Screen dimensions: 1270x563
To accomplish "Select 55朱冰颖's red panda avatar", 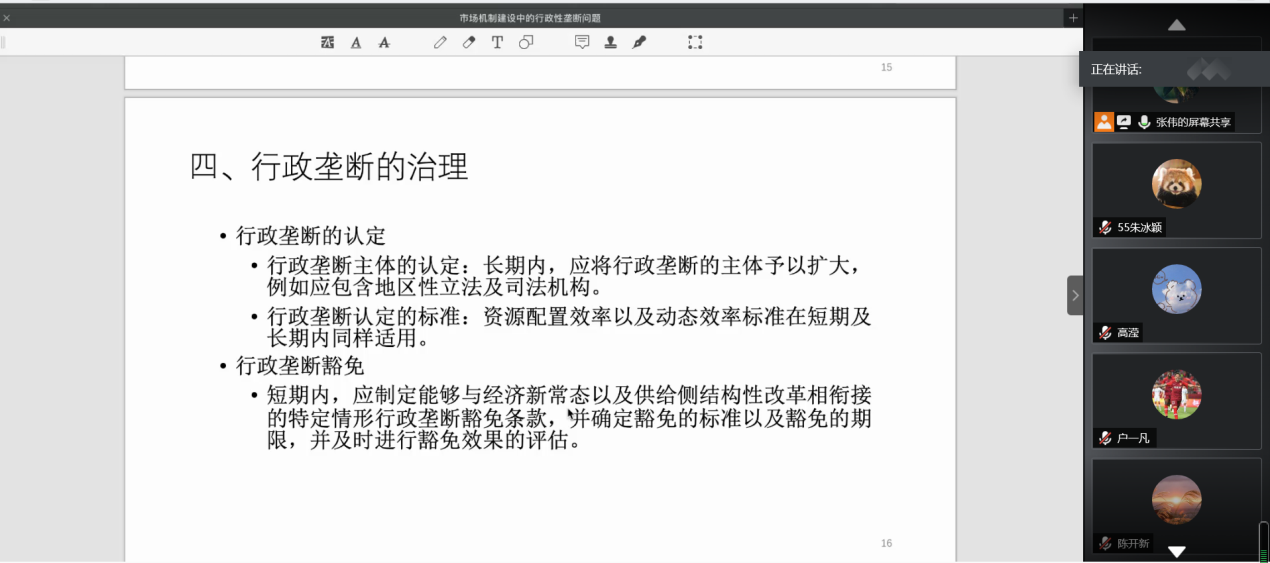I will pos(1176,184).
